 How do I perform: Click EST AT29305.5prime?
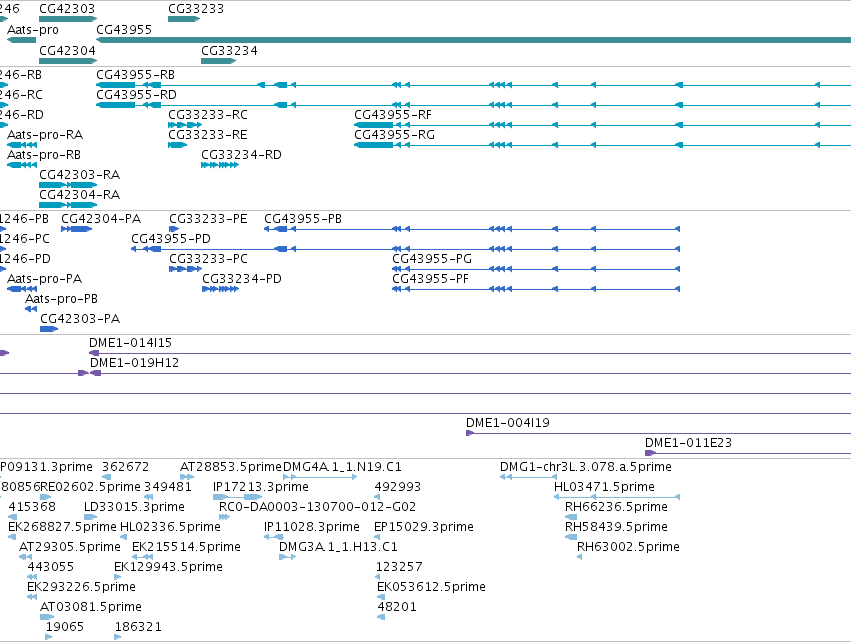(x=70, y=547)
